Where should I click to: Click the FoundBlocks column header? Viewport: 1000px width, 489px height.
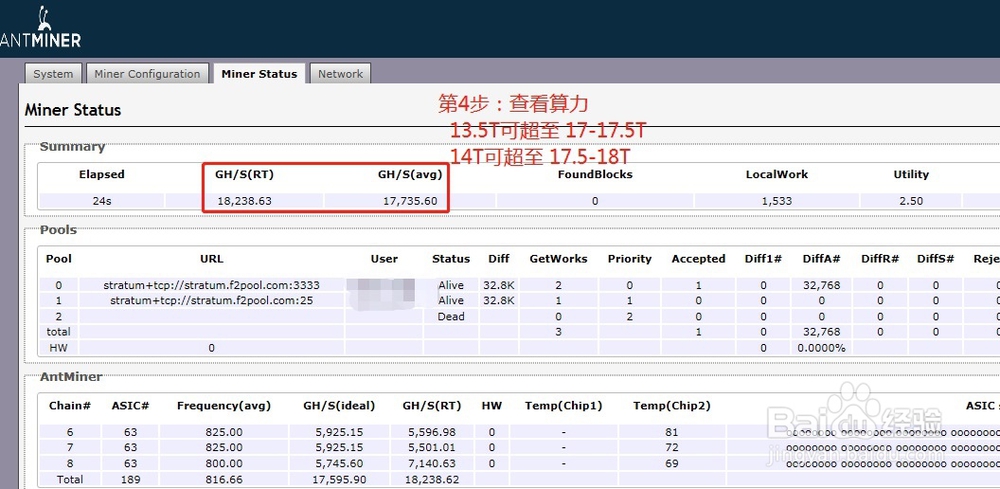point(595,174)
